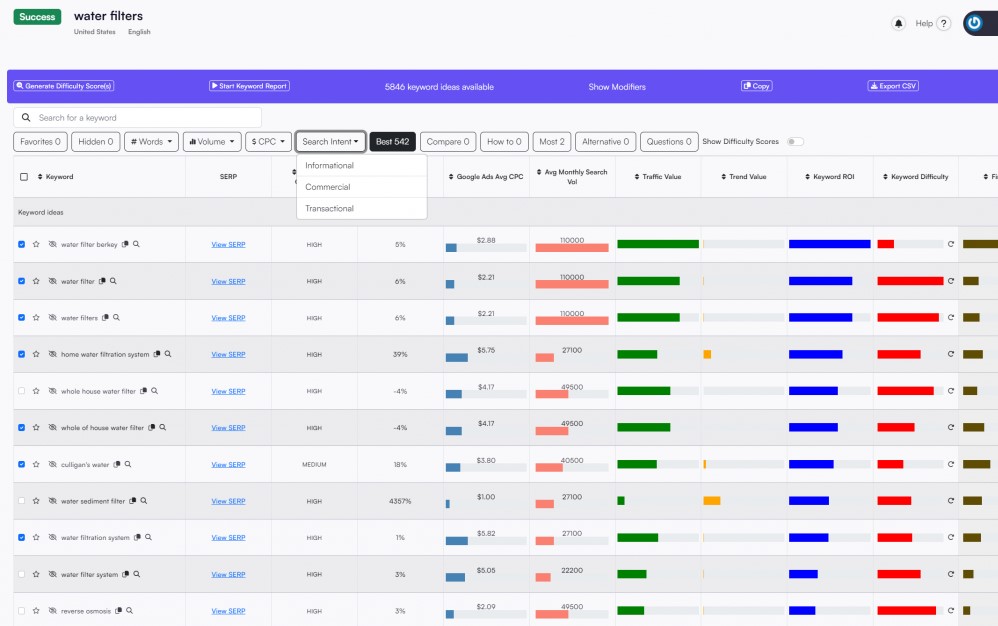This screenshot has height=626, width=998.
Task: Open the notifications bell
Action: coord(898,23)
